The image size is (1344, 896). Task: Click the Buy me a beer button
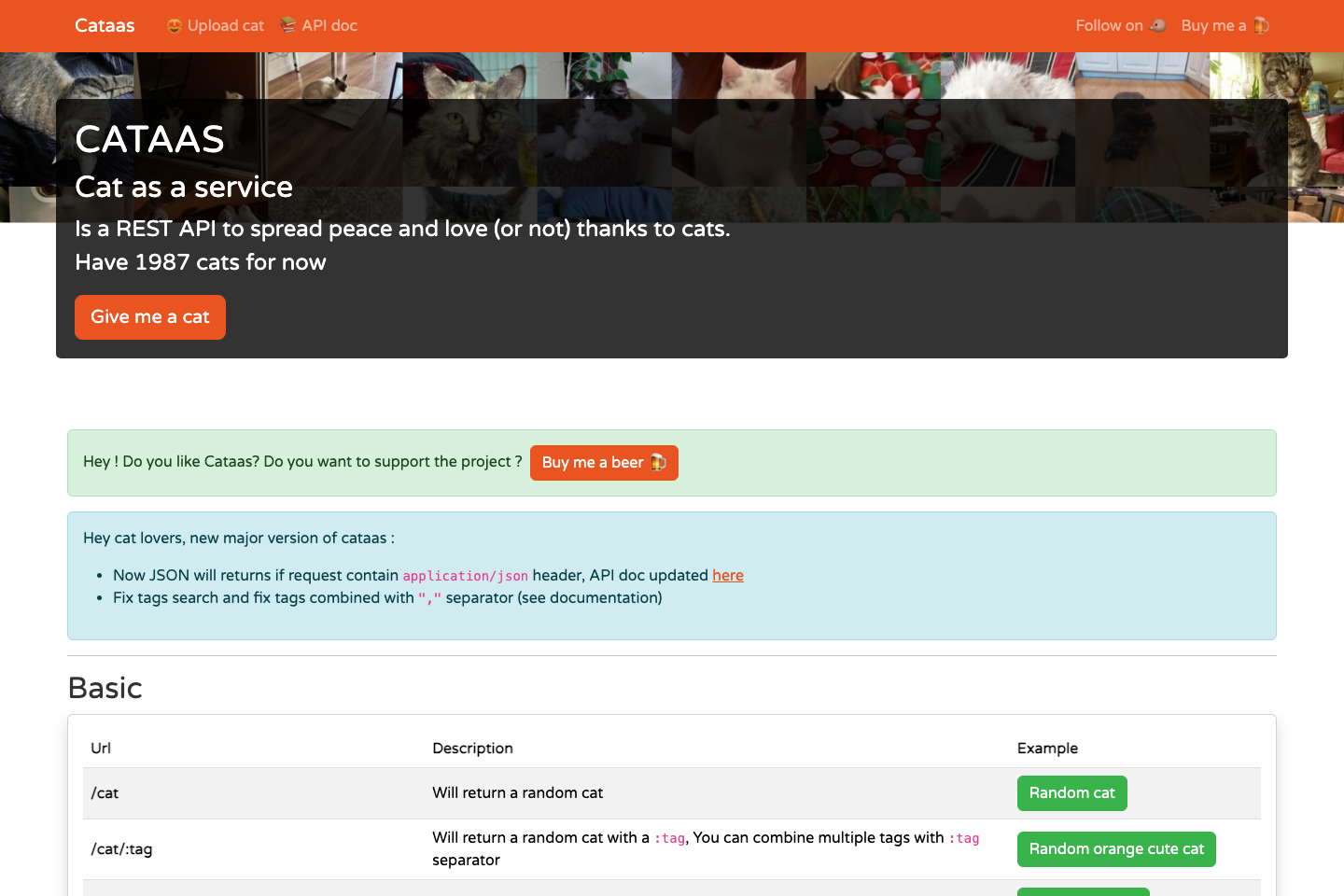604,462
